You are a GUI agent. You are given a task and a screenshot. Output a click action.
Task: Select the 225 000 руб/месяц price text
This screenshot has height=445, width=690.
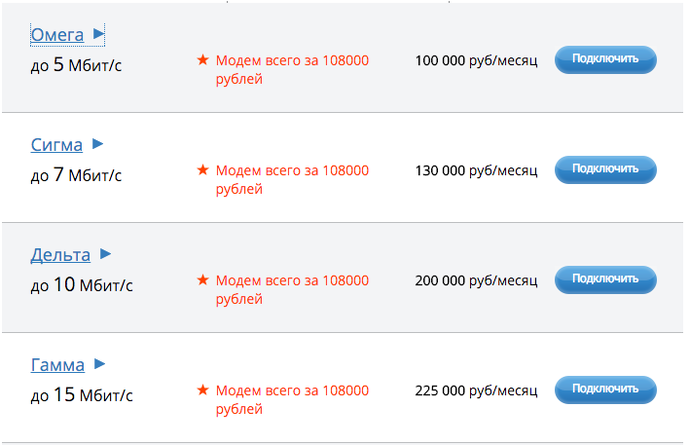coord(476,391)
